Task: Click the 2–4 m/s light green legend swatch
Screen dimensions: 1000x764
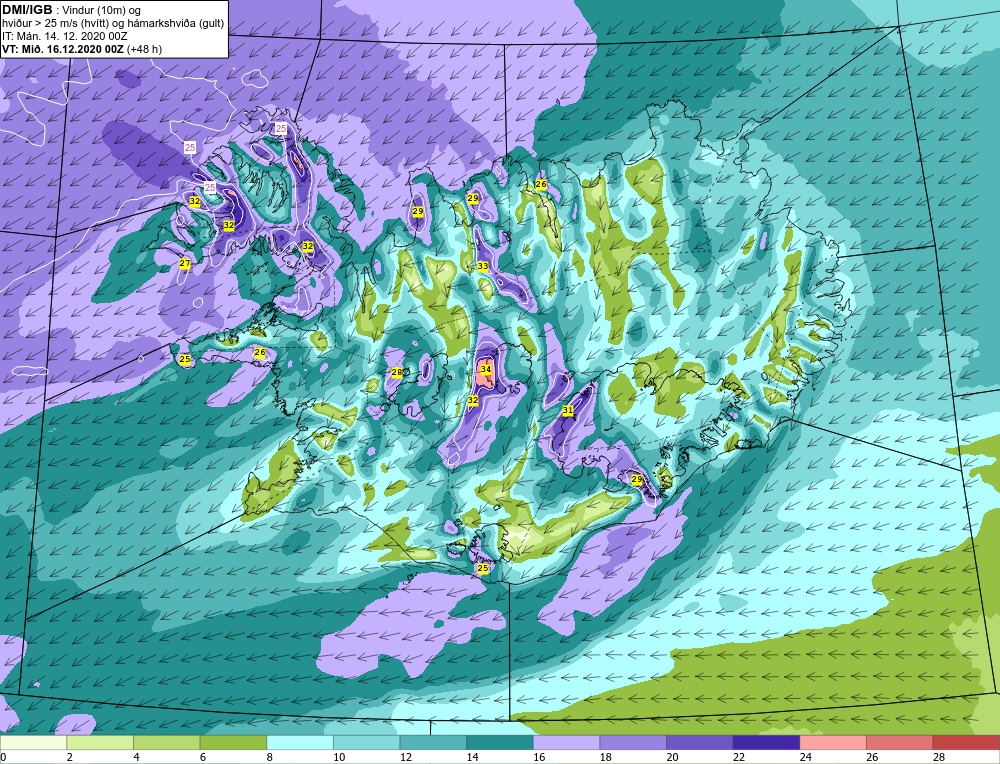Action: [100, 743]
